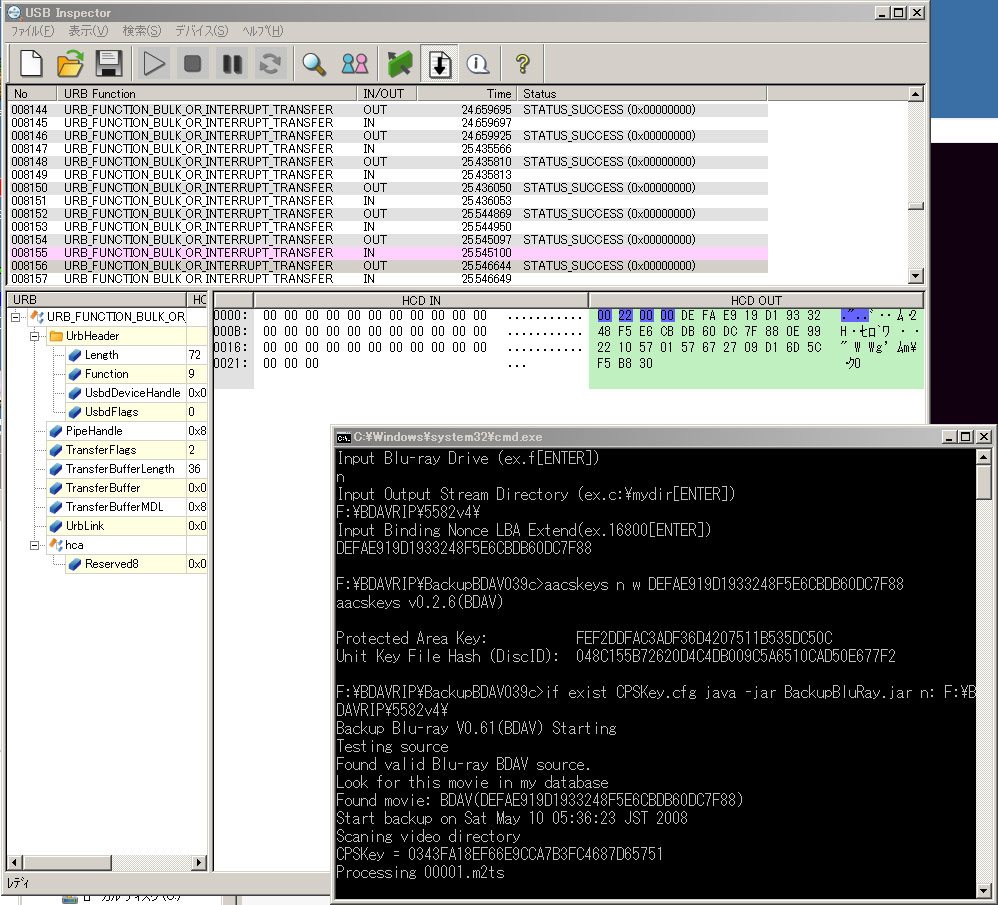
Task: Select packet row 008152
Action: [388, 214]
